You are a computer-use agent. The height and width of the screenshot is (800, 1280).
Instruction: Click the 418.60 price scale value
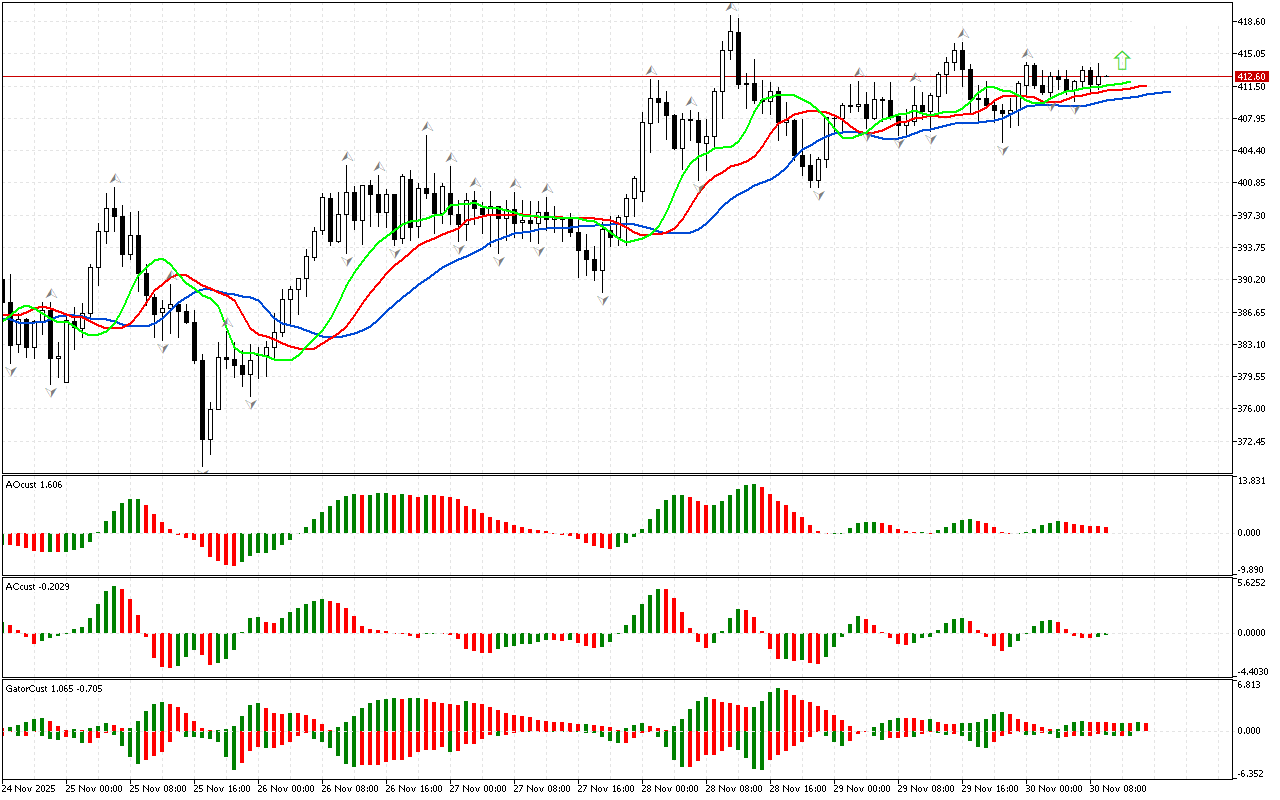[x=1251, y=21]
